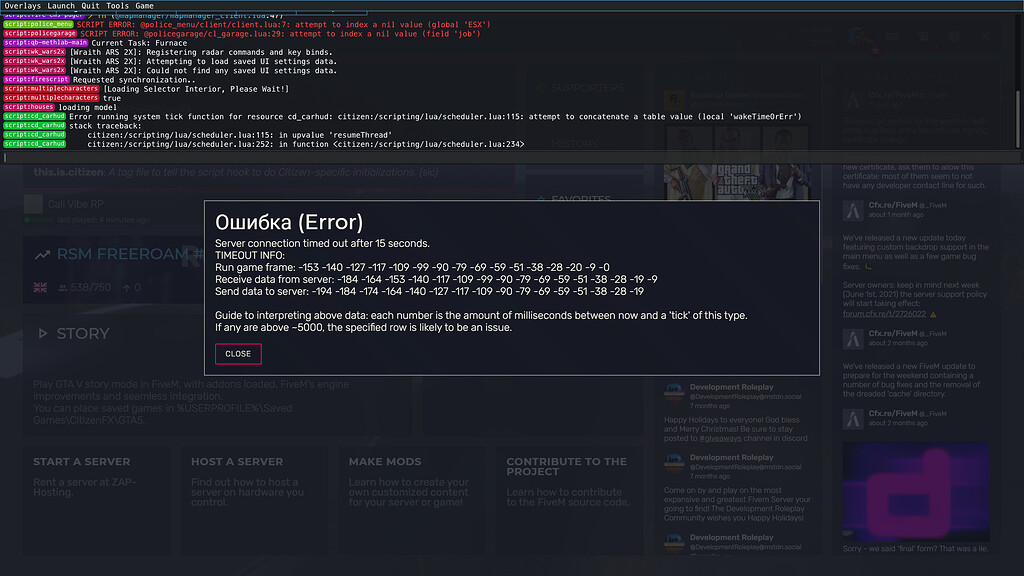1024x576 pixels.
Task: Click the player count icon next to 538/750
Action: pos(62,287)
